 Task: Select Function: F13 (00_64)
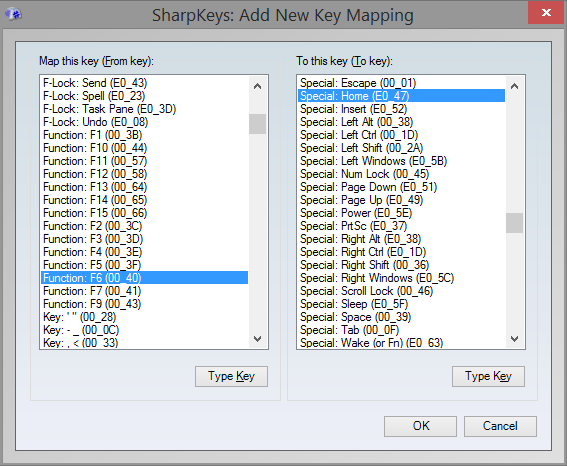pos(144,187)
